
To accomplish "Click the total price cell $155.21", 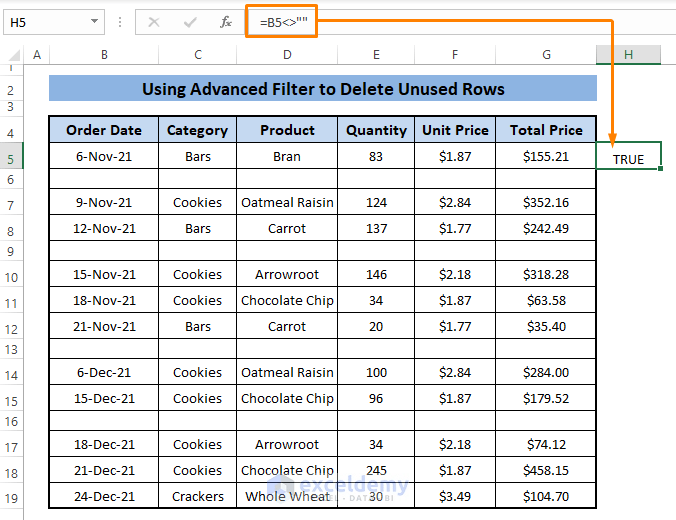I will click(x=546, y=156).
